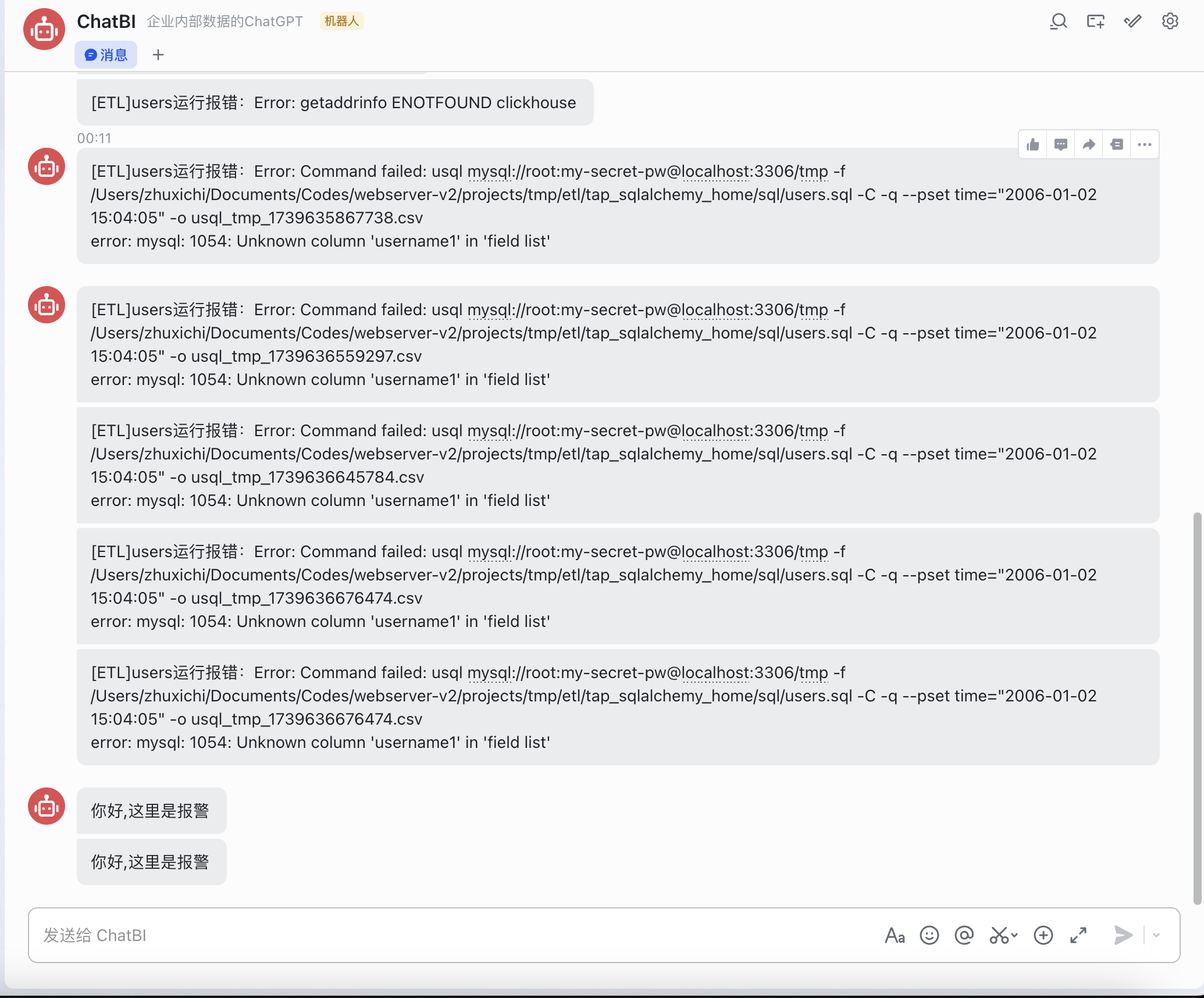The image size is (1204, 998).
Task: Open chat settings gear icon
Action: click(1170, 22)
